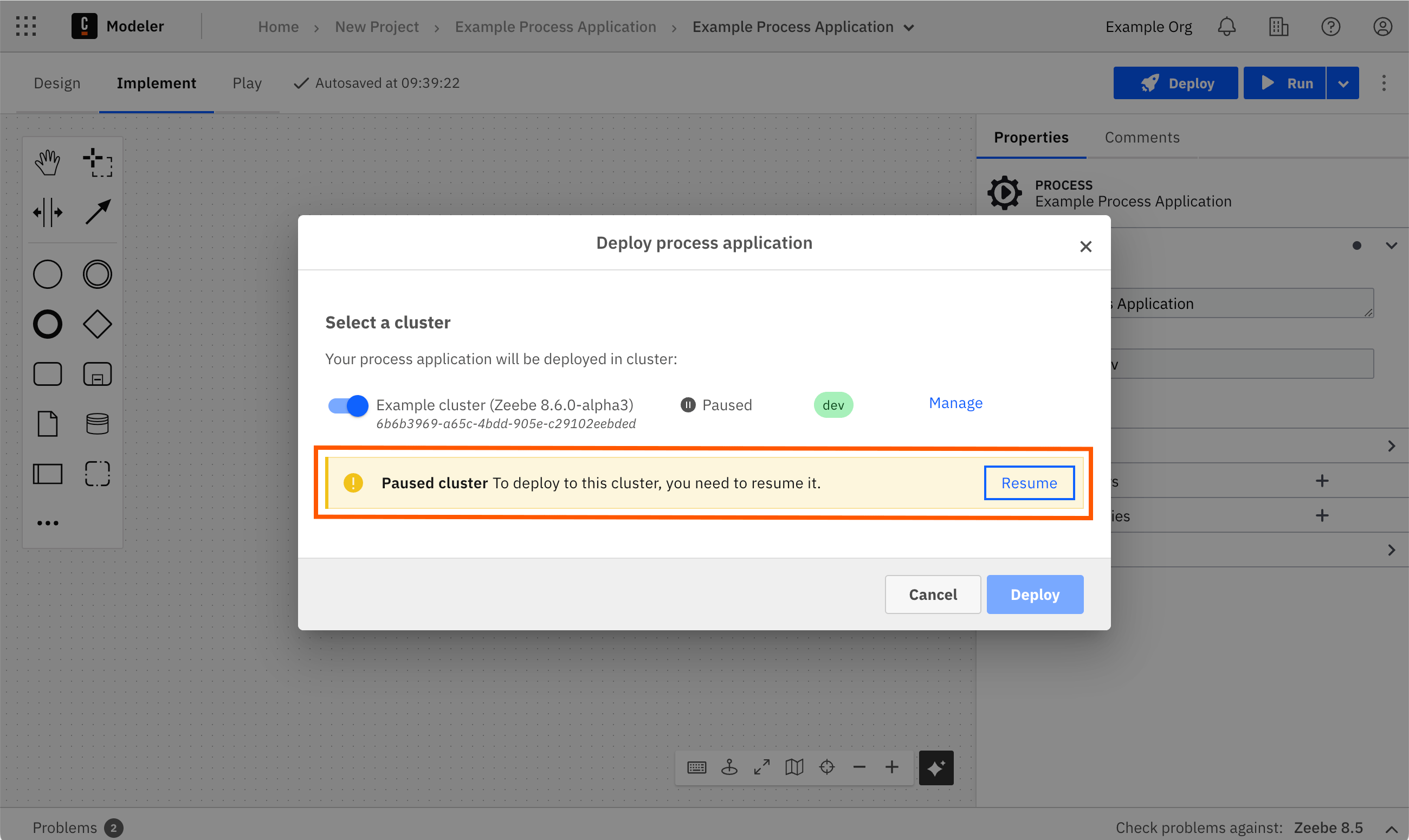This screenshot has width=1409, height=840.
Task: Create a data store from the palette
Action: [98, 423]
